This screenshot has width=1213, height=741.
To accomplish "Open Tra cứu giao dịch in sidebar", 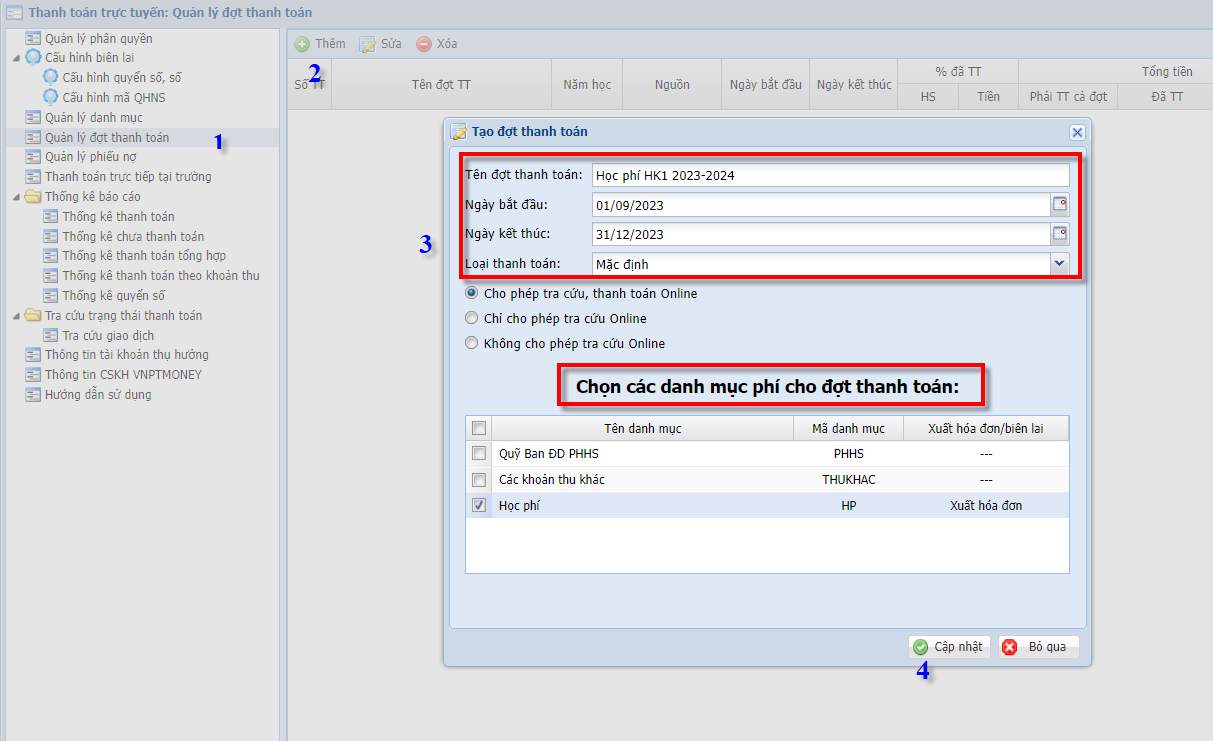I will point(108,336).
